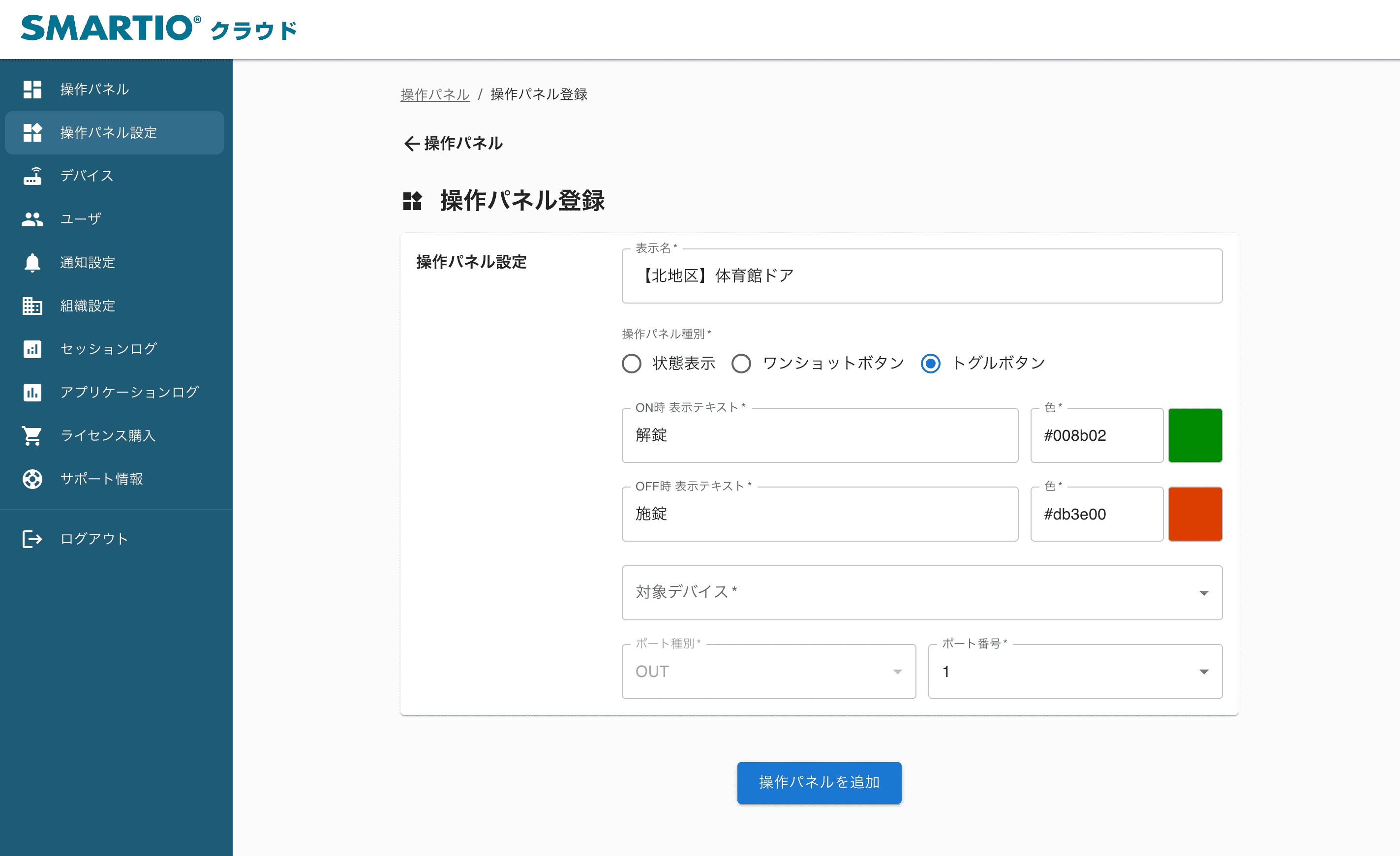Select the デバイス icon in the sidebar

[x=32, y=176]
